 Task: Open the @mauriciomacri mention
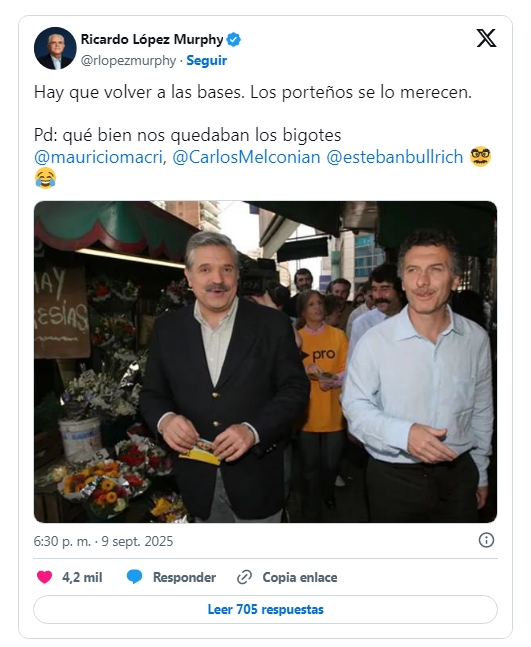click(98, 157)
